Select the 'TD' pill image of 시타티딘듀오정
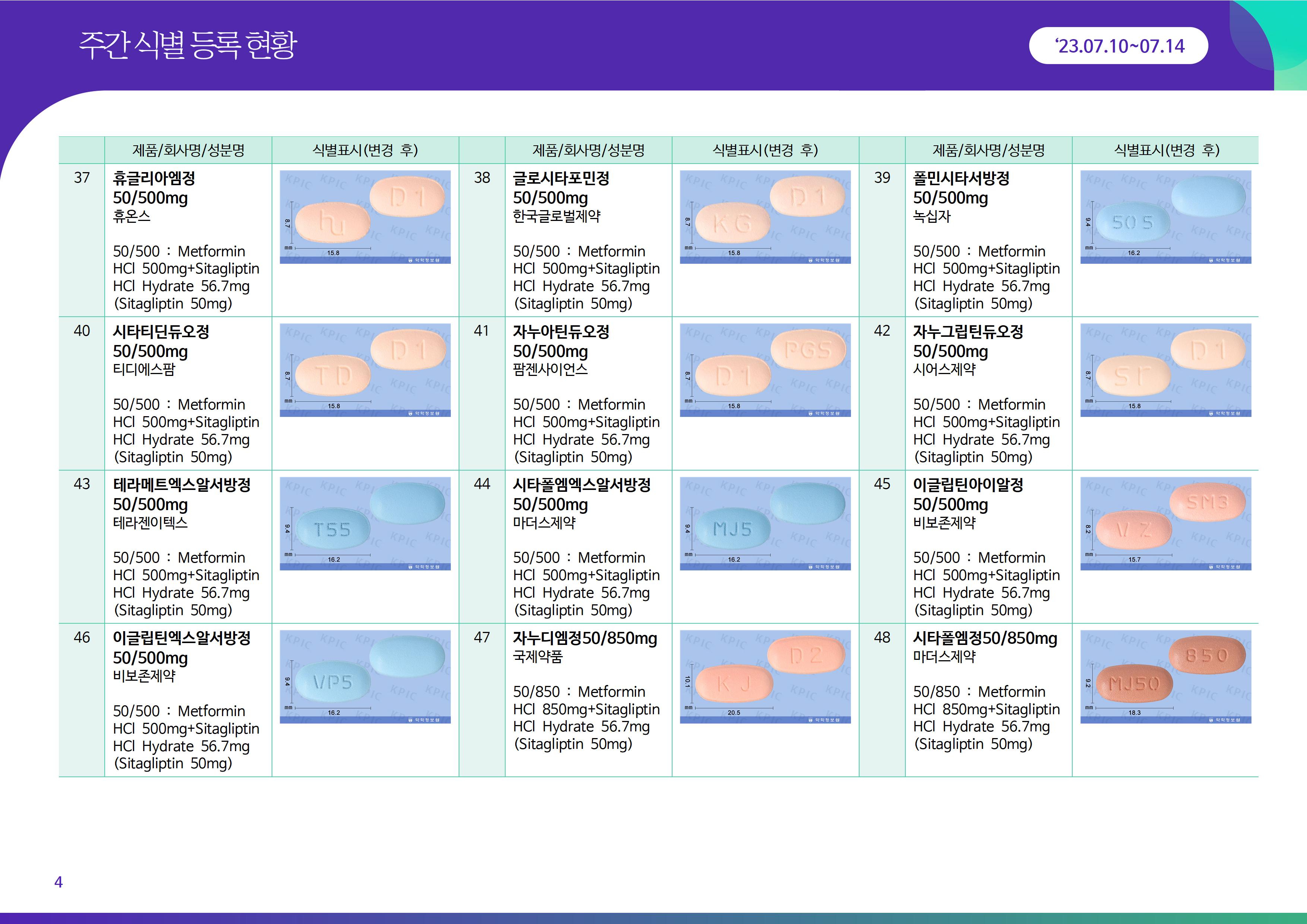The height and width of the screenshot is (924, 1307). [365, 370]
